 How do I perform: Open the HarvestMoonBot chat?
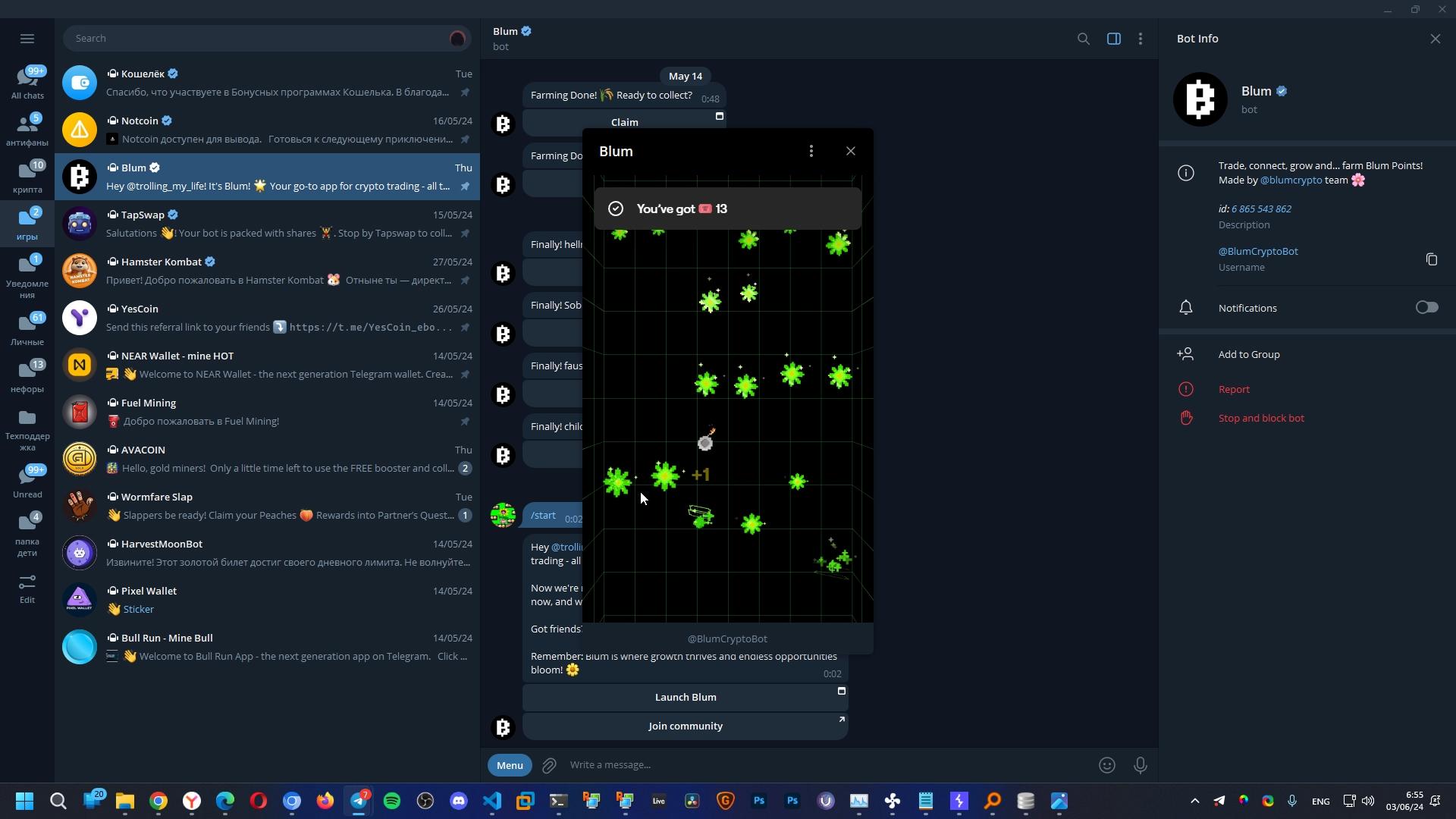click(267, 553)
